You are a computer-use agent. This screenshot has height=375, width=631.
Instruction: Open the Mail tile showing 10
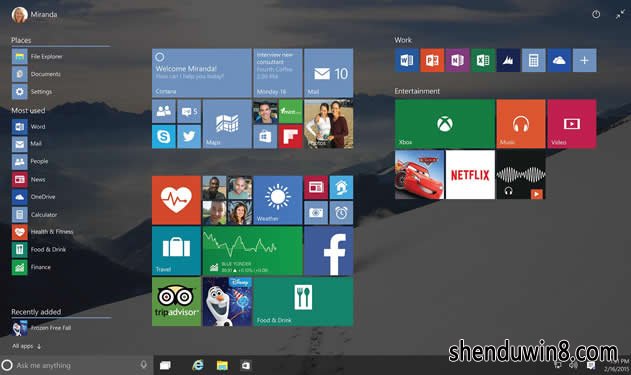pos(329,73)
